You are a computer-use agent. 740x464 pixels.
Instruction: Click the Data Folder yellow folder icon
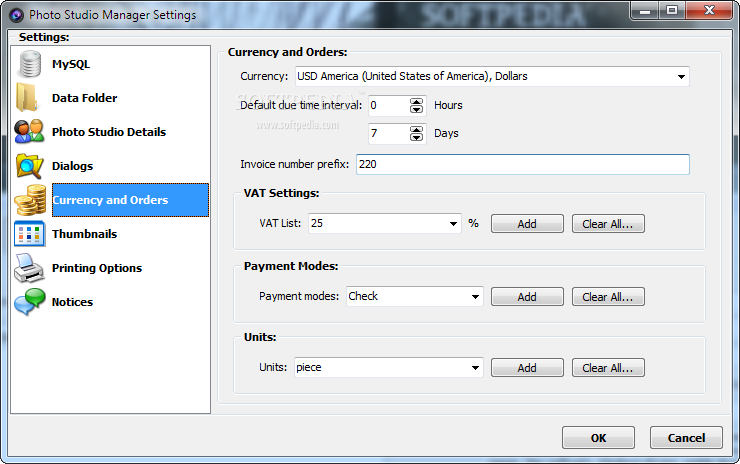[x=26, y=97]
